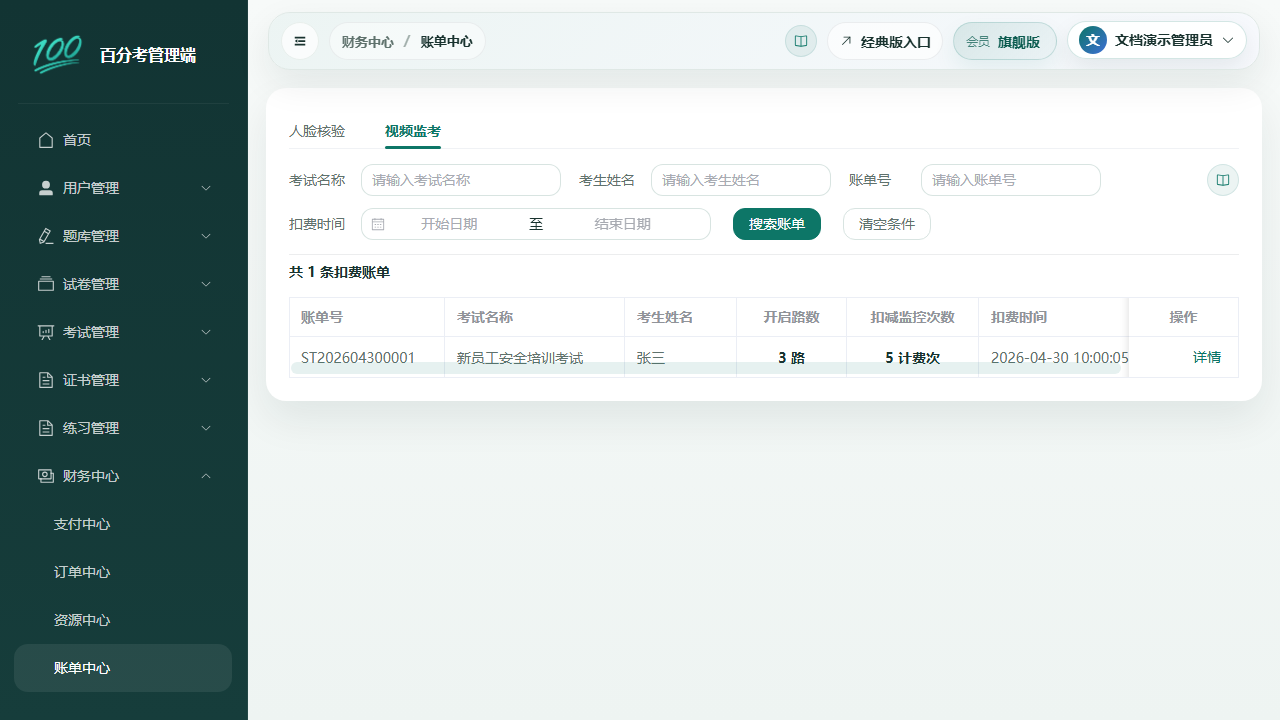Open the 经典版入口 link

pyautogui.click(x=885, y=41)
